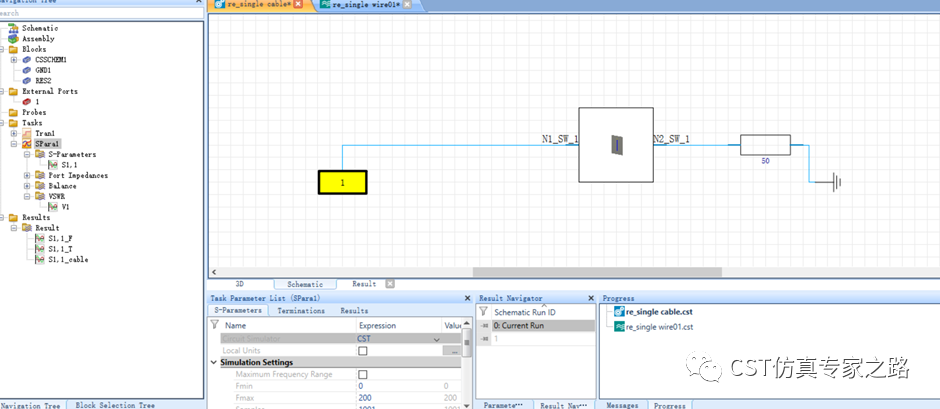This screenshot has height=409, width=940.
Task: Switch to the Navigation Tree tab at the bottom
Action: tap(29, 405)
